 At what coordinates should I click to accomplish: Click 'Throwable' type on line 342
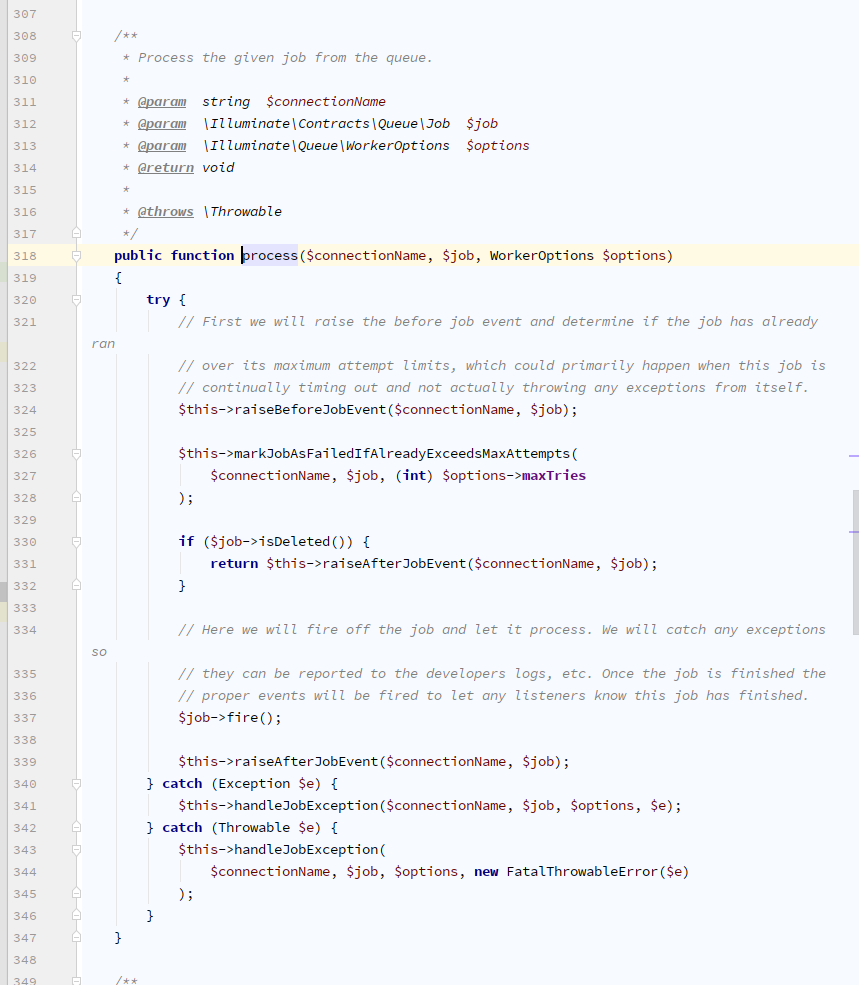(254, 827)
